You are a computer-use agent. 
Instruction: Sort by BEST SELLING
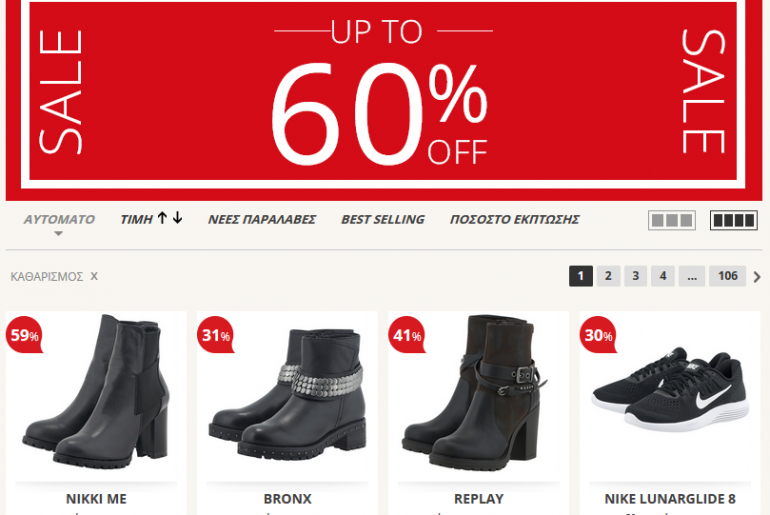pyautogui.click(x=383, y=219)
